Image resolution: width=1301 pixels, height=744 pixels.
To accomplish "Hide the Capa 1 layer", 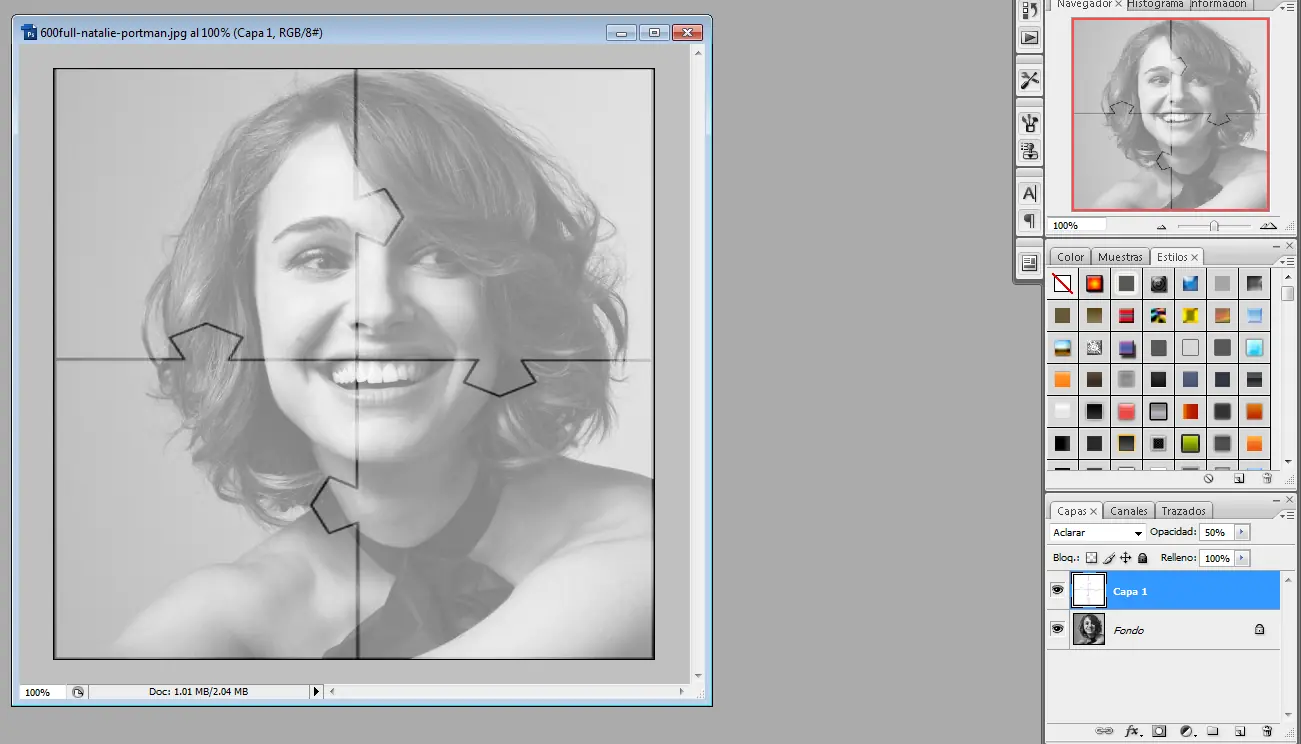I will (1057, 591).
